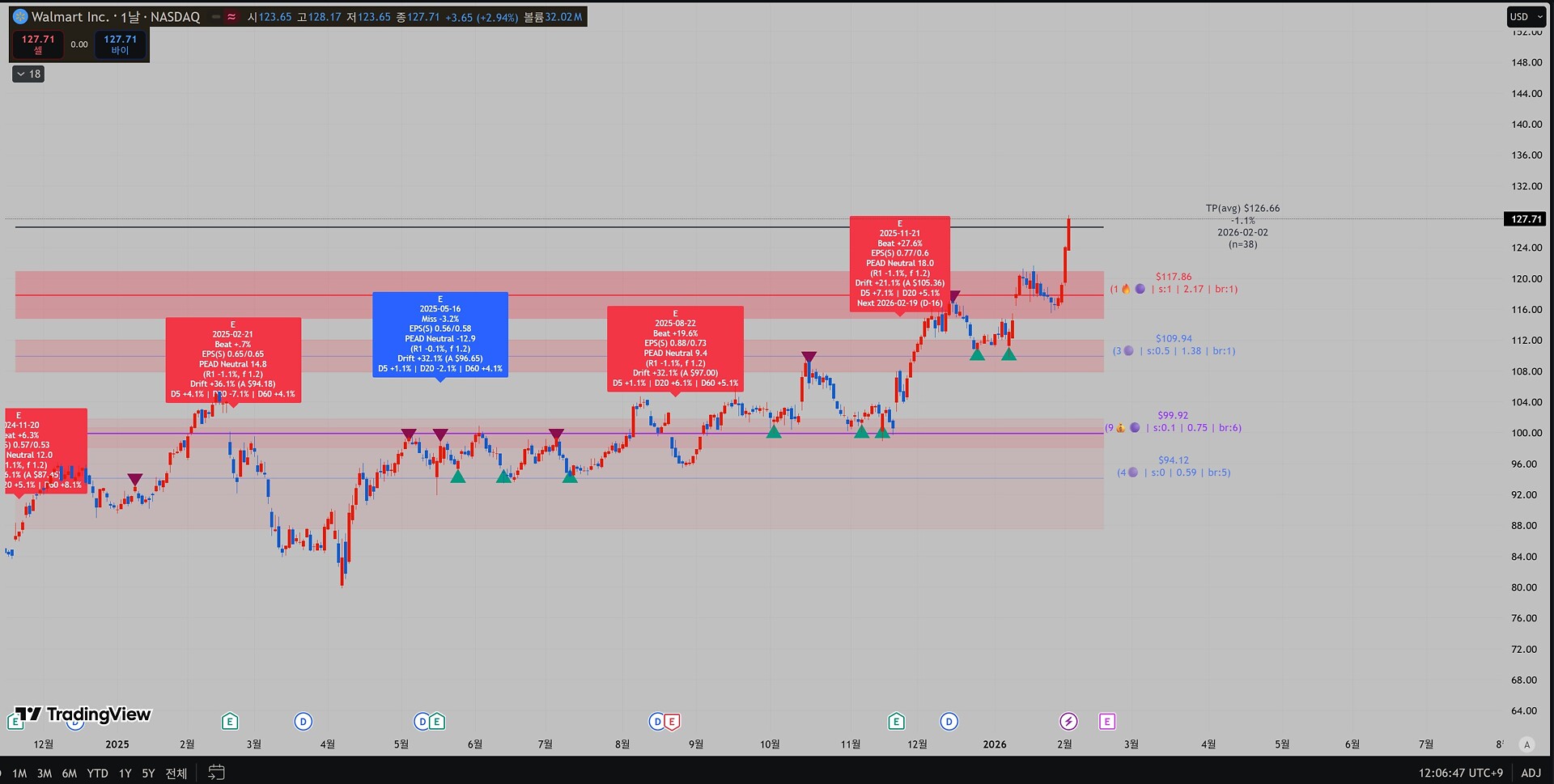Open the February 2025 green earnings E marker
1554x784 pixels.
pyautogui.click(x=230, y=721)
